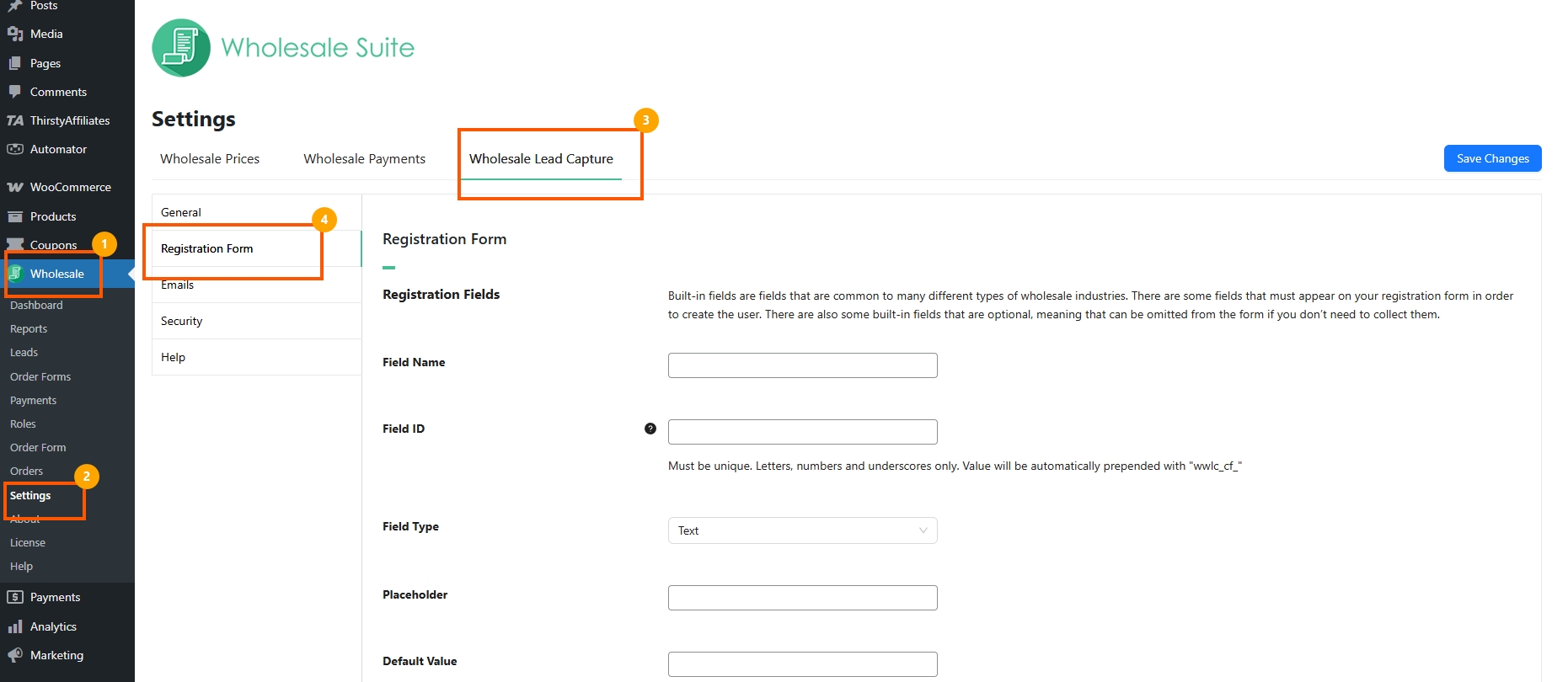Click the Automator robot icon
1568x682 pixels.
pos(14,149)
